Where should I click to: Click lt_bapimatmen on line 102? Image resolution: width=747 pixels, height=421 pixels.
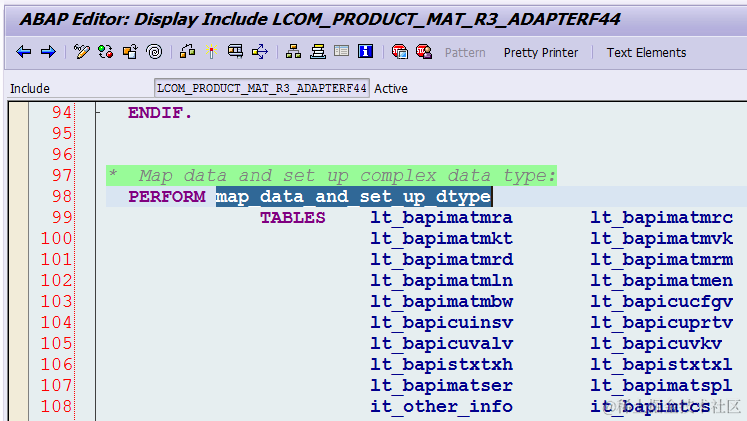click(x=662, y=281)
